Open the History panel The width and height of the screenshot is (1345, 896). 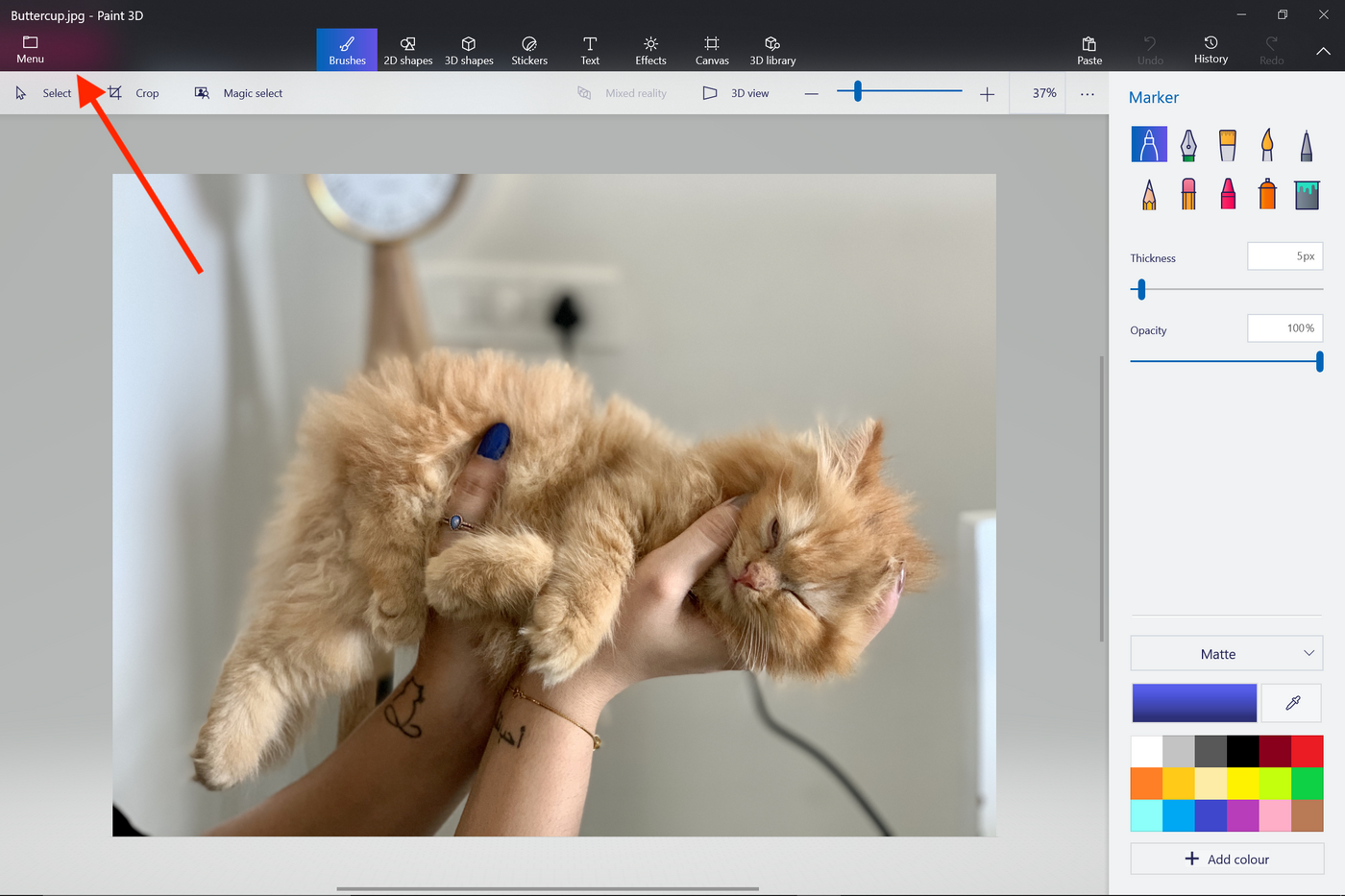click(x=1210, y=50)
